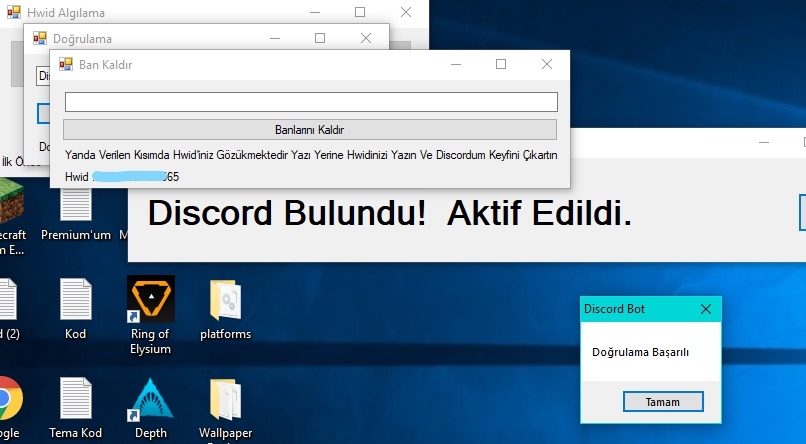
Task: Close the Ban Kaldır window
Action: (547, 64)
